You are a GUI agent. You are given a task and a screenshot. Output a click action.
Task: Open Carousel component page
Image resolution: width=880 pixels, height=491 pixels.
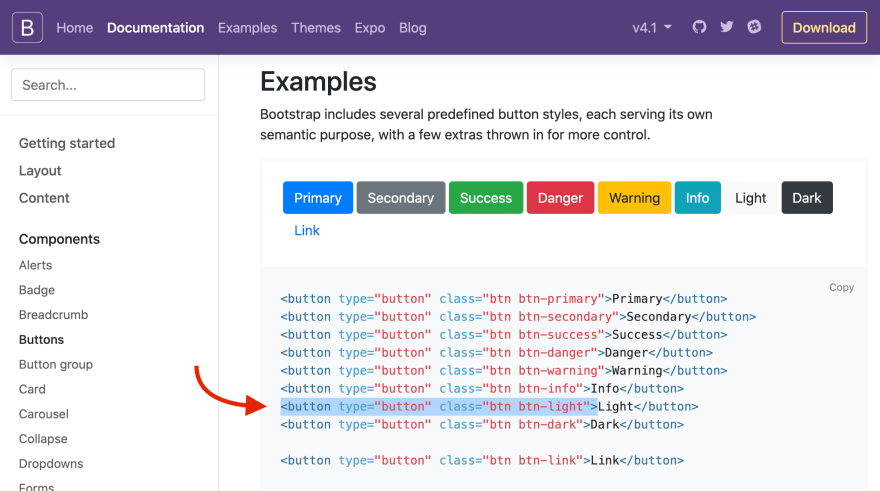pos(43,414)
